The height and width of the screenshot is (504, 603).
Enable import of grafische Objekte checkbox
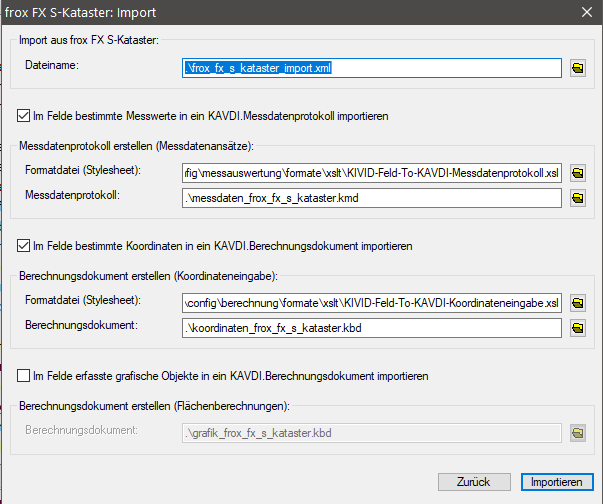pyautogui.click(x=25, y=376)
